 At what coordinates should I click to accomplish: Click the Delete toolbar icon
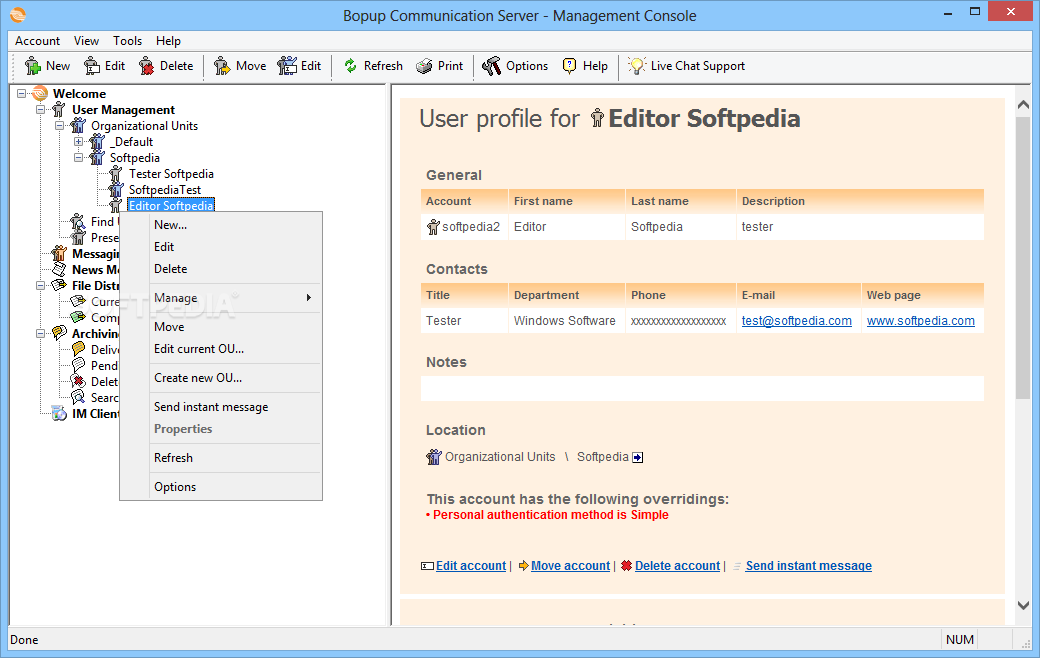(x=147, y=66)
